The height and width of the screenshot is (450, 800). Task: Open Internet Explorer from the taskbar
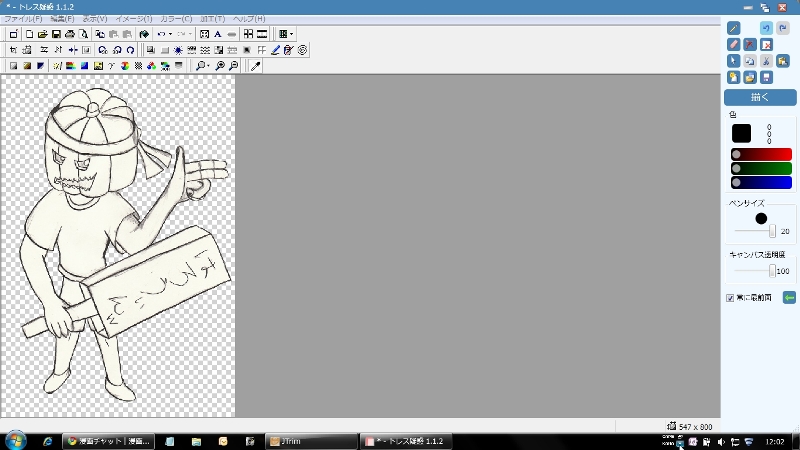[48, 441]
